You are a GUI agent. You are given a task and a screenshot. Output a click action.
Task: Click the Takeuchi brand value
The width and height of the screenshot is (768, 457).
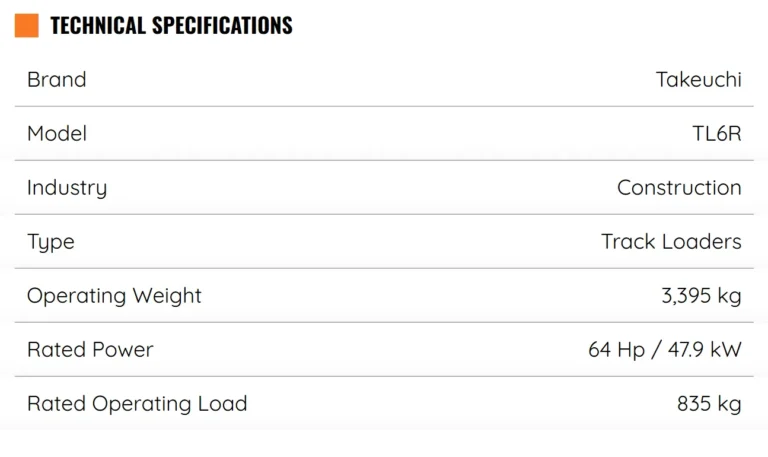pos(698,80)
